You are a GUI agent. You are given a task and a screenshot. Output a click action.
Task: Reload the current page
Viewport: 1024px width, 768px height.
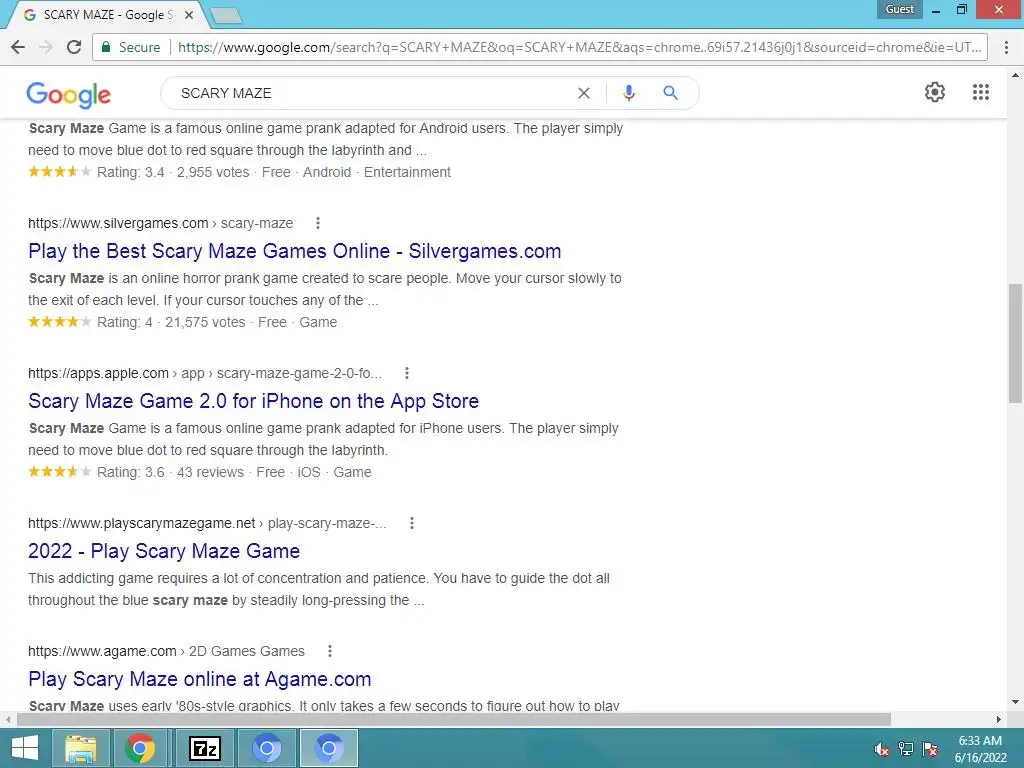(x=74, y=47)
